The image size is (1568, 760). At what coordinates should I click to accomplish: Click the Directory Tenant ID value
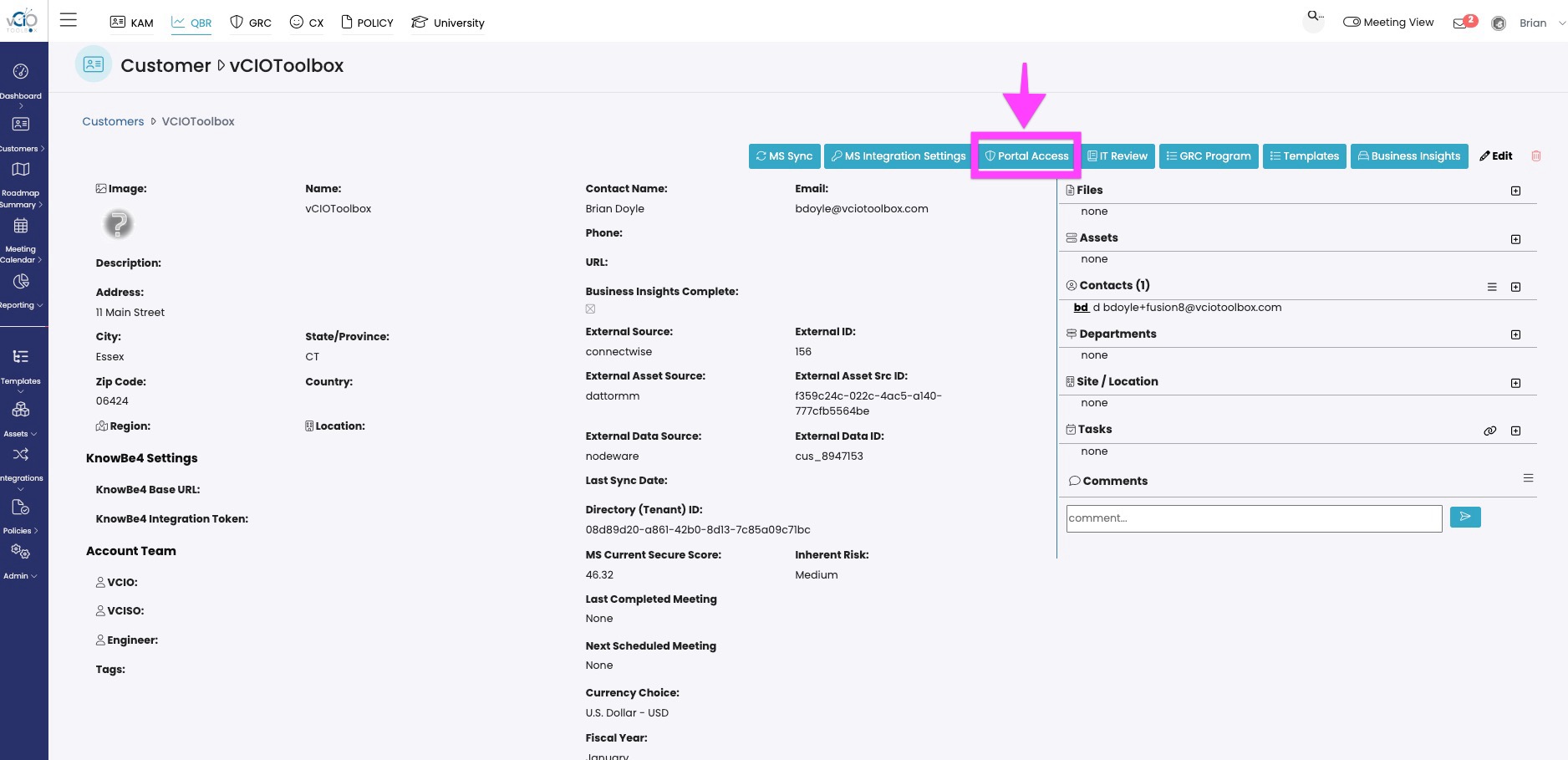coord(698,530)
